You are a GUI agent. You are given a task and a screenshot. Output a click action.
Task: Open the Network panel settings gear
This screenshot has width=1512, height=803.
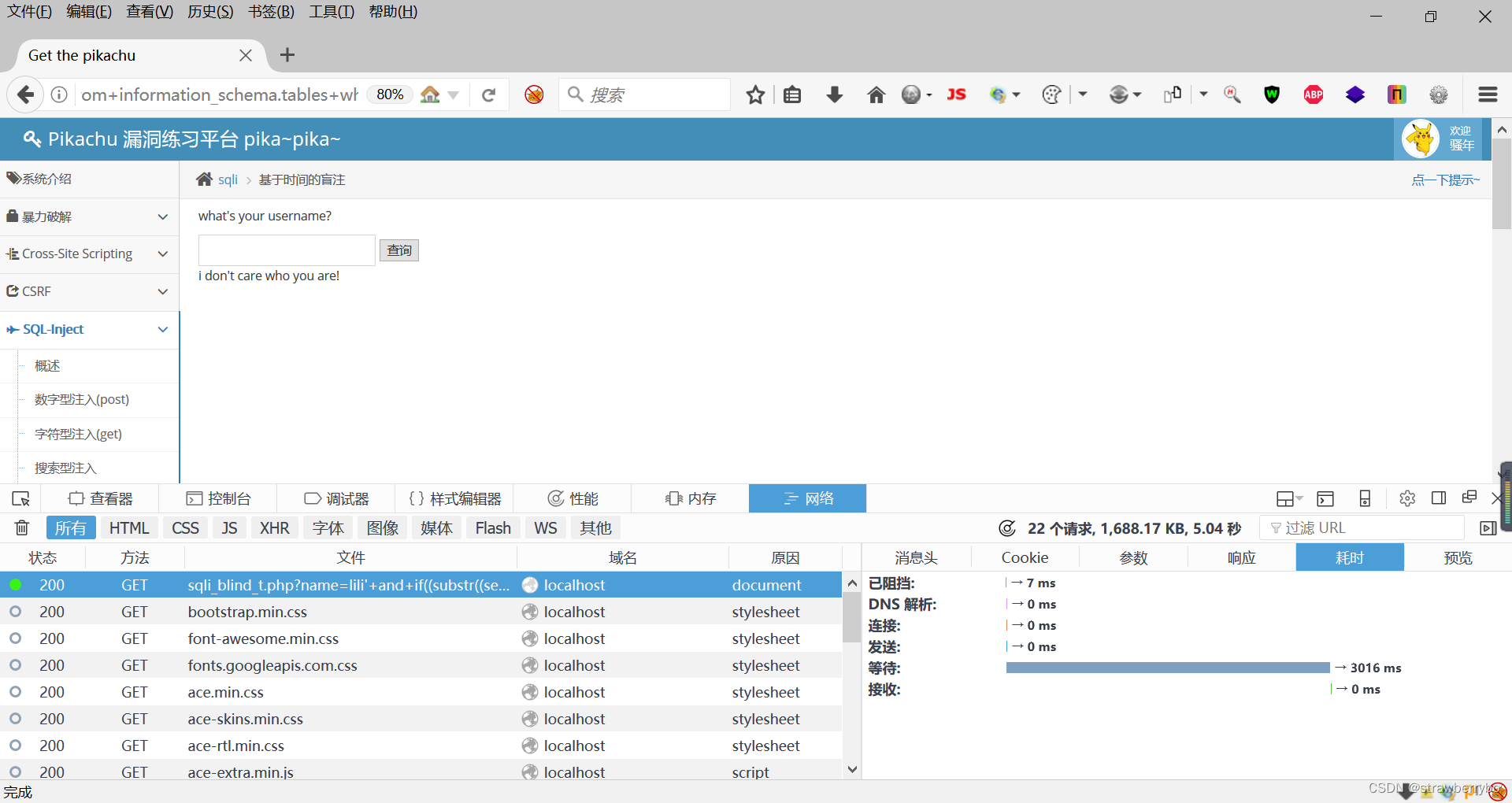(x=1407, y=498)
